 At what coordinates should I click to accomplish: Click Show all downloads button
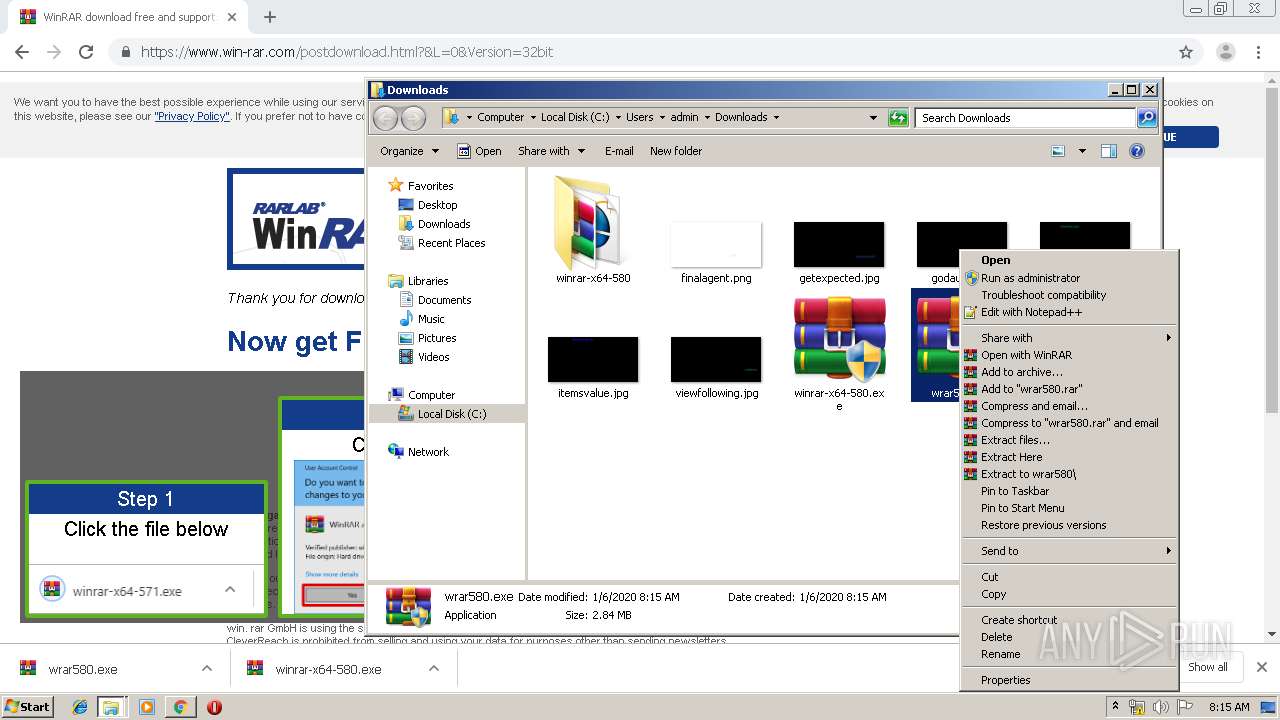pyautogui.click(x=1207, y=667)
